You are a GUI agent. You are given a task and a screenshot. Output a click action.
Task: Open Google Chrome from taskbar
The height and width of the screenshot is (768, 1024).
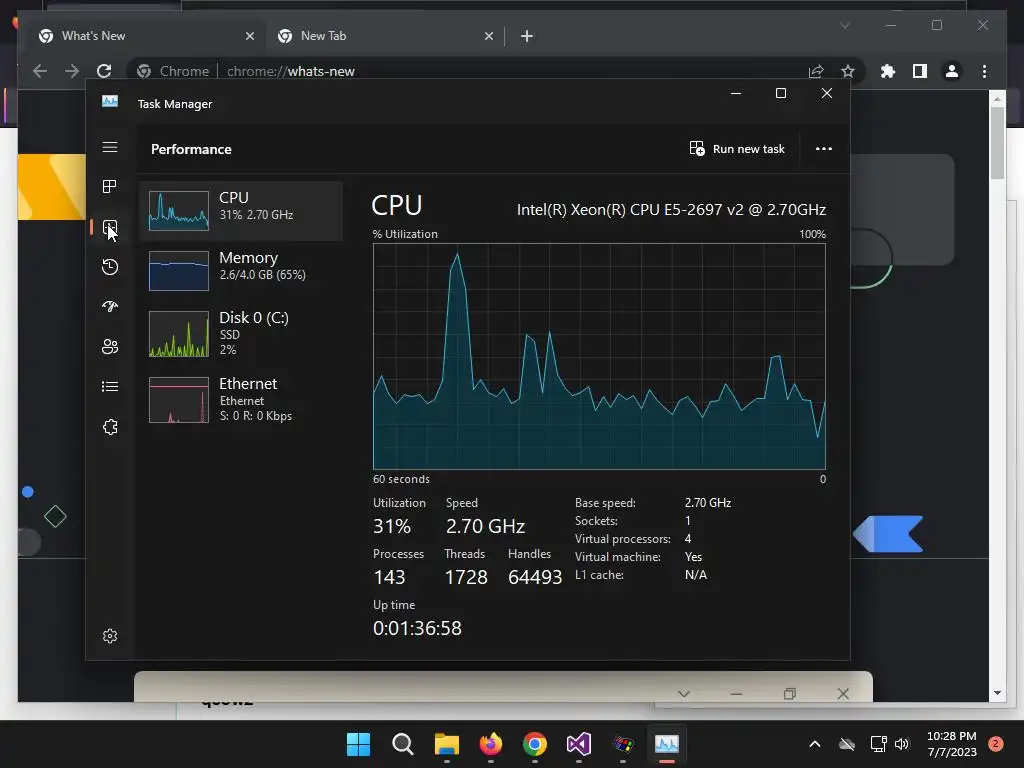coord(535,744)
